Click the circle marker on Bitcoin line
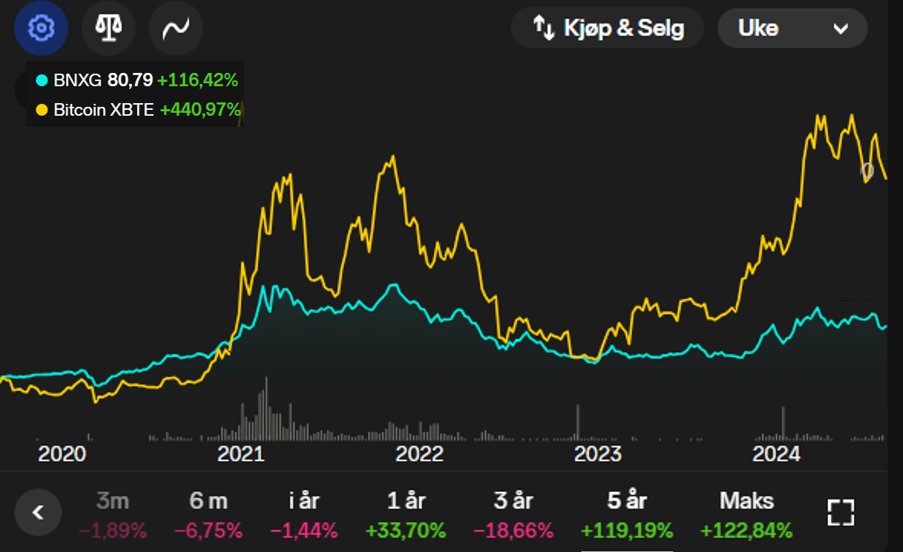The image size is (903, 552). (x=867, y=170)
